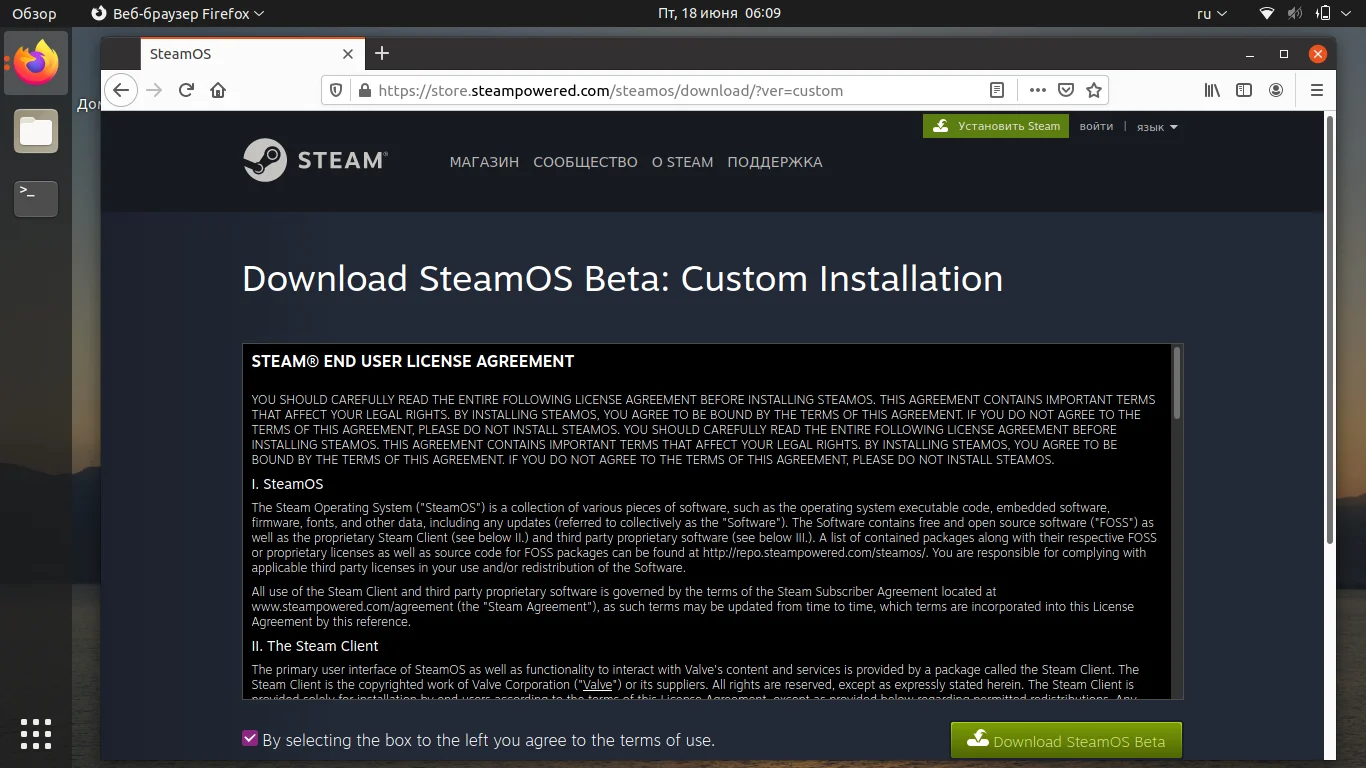Open the Firefox account icon
The image size is (1366, 768).
click(x=1276, y=90)
